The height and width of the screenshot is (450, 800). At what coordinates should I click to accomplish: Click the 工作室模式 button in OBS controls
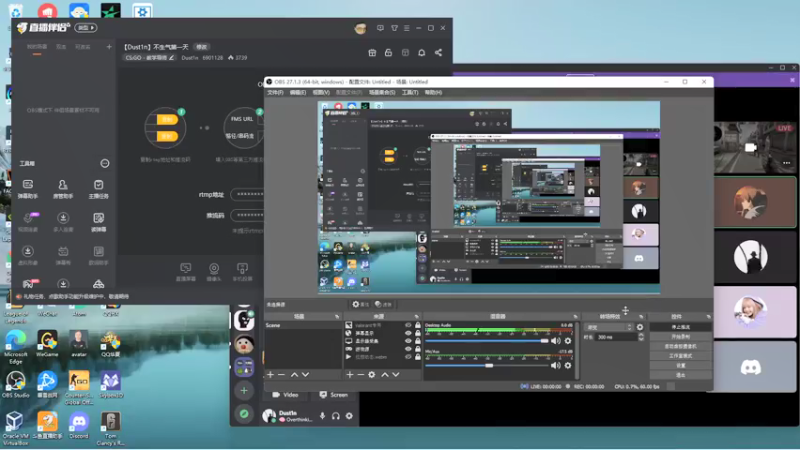[681, 356]
